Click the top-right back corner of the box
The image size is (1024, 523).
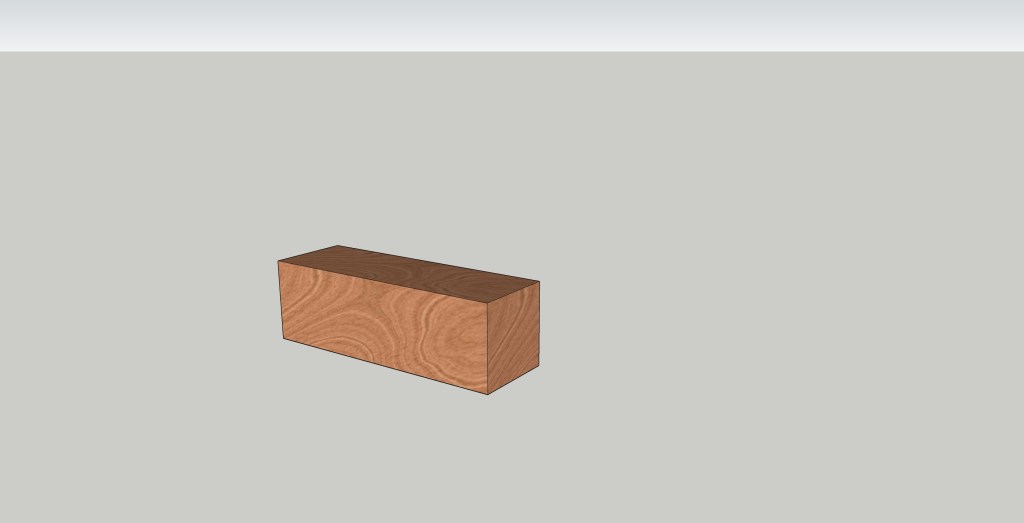(539, 282)
